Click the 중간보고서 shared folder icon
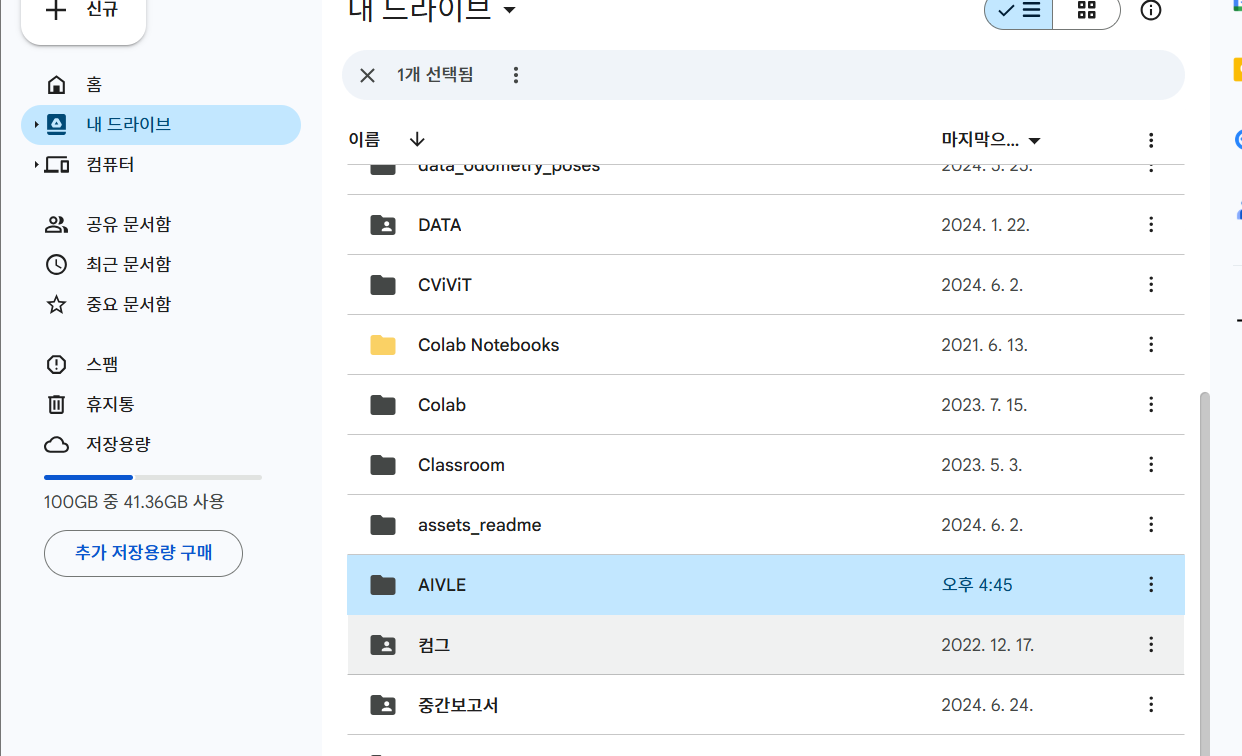 (383, 705)
